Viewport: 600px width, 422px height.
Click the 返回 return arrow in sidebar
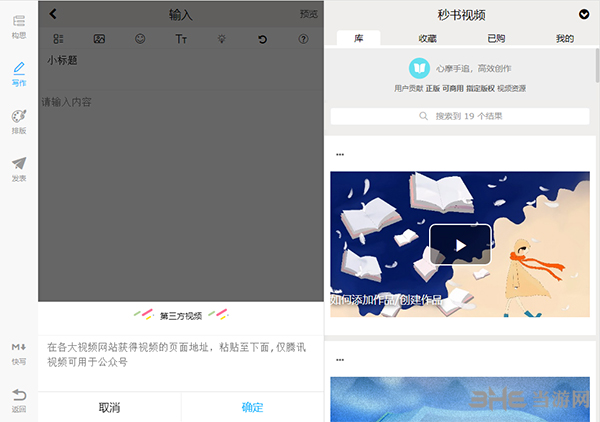pos(18,399)
